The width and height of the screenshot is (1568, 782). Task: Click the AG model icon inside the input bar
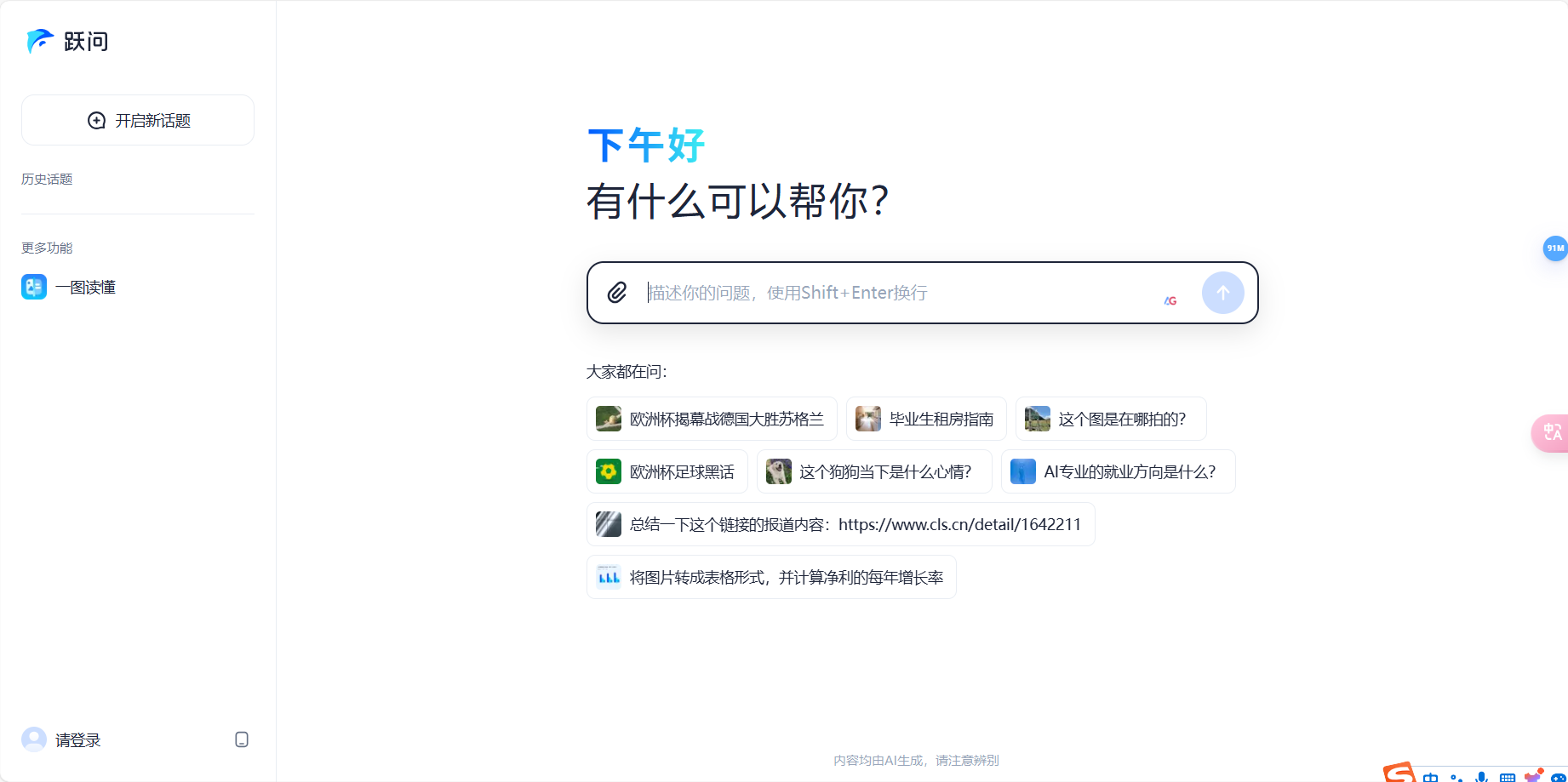[1170, 300]
